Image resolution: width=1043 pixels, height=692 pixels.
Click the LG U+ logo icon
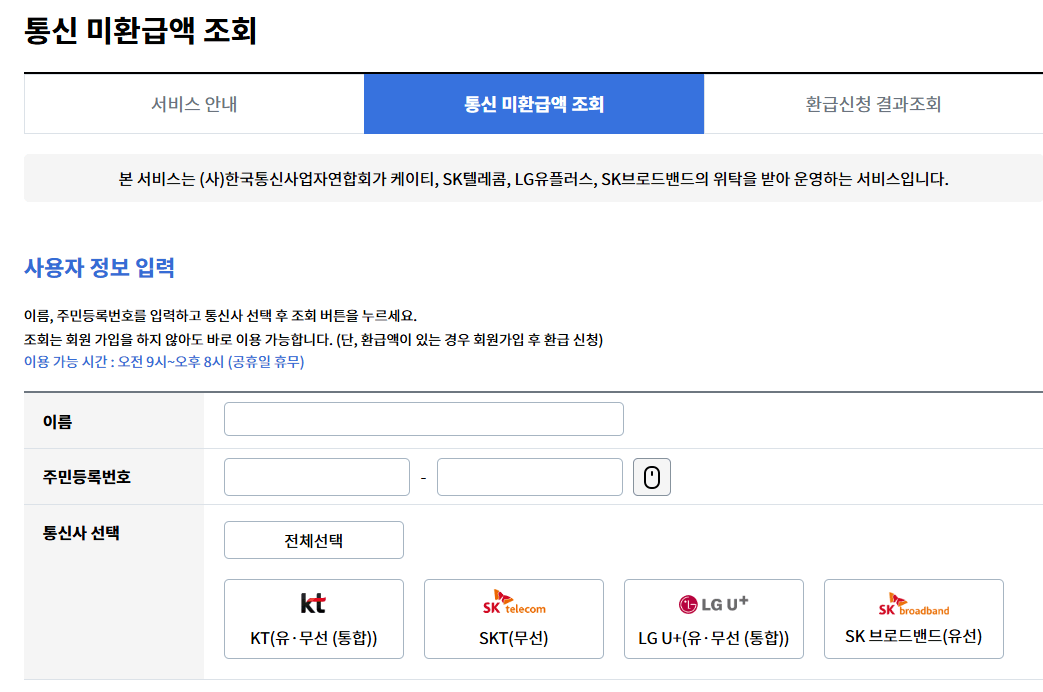pos(713,605)
